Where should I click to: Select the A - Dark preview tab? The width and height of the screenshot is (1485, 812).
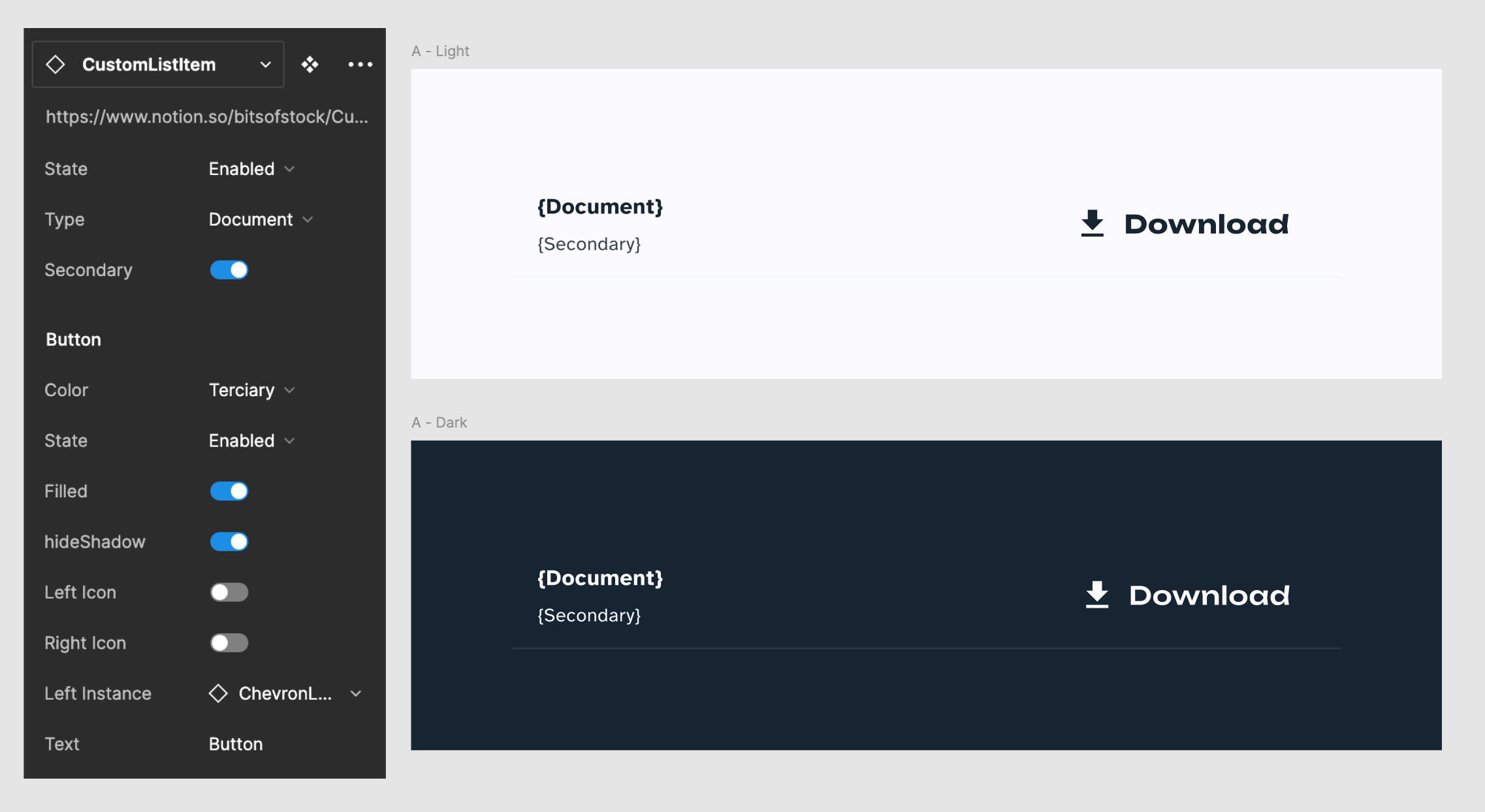point(441,421)
